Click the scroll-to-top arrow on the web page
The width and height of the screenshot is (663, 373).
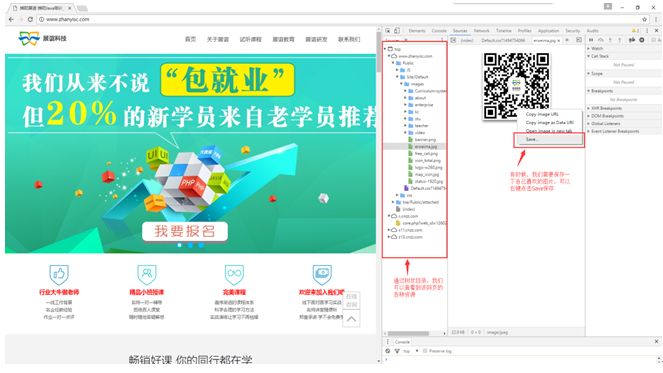click(351, 319)
